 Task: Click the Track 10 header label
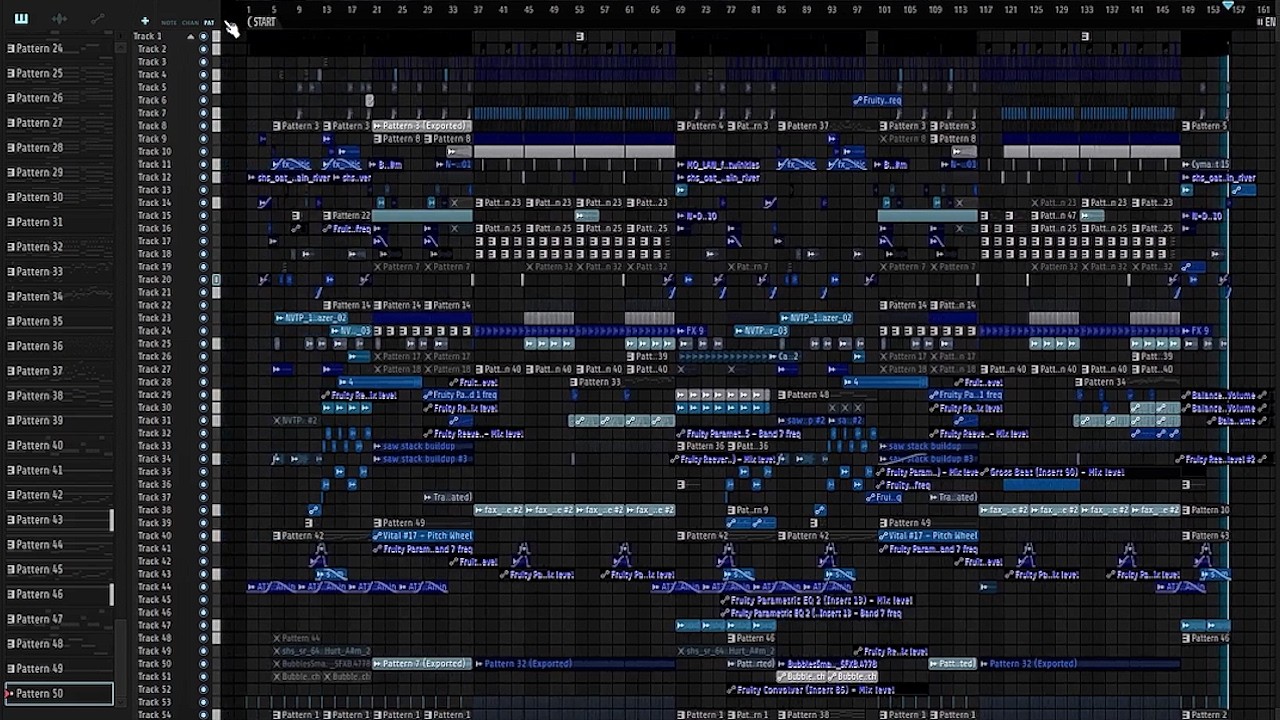(x=154, y=151)
